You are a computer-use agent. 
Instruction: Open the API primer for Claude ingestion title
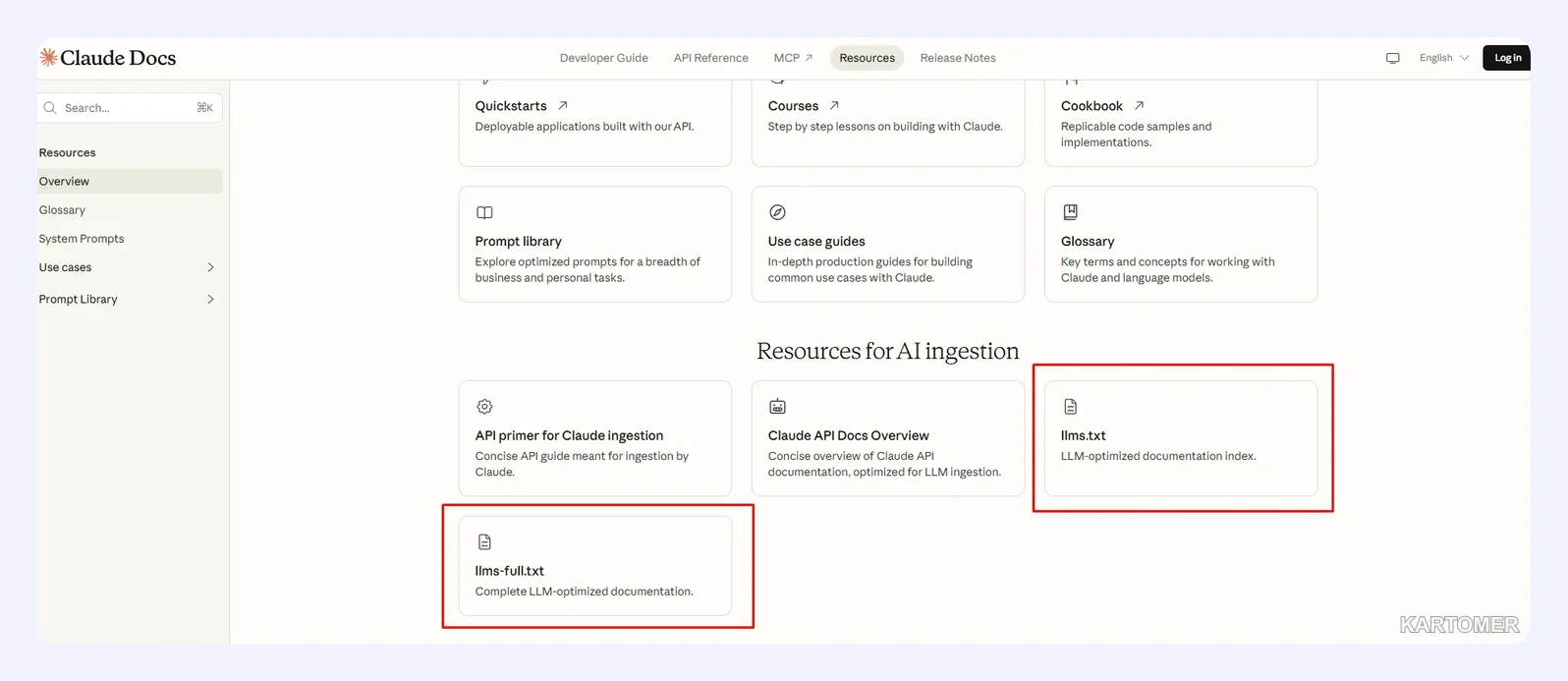[569, 436]
